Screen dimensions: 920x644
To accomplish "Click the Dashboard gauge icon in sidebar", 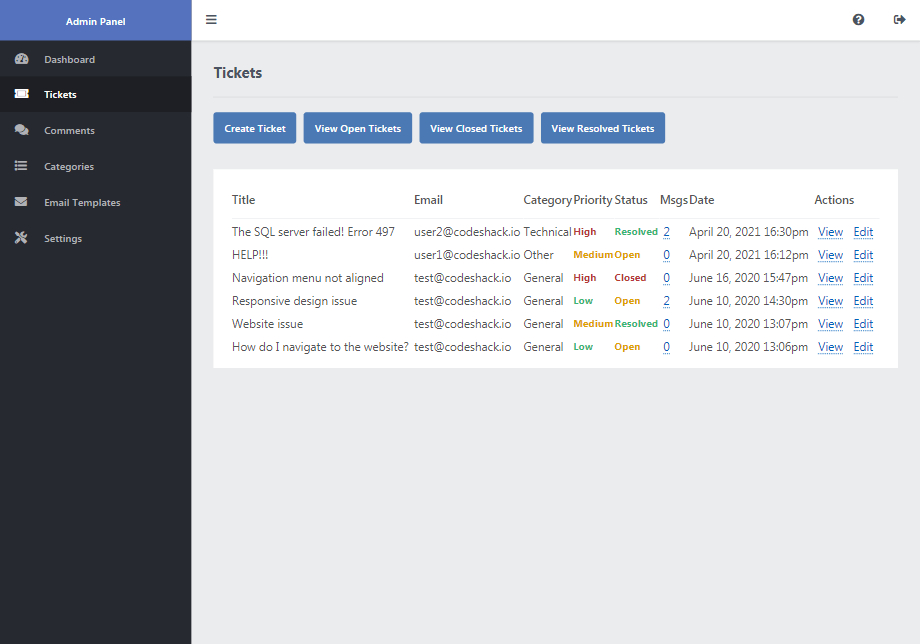I will tap(22, 59).
